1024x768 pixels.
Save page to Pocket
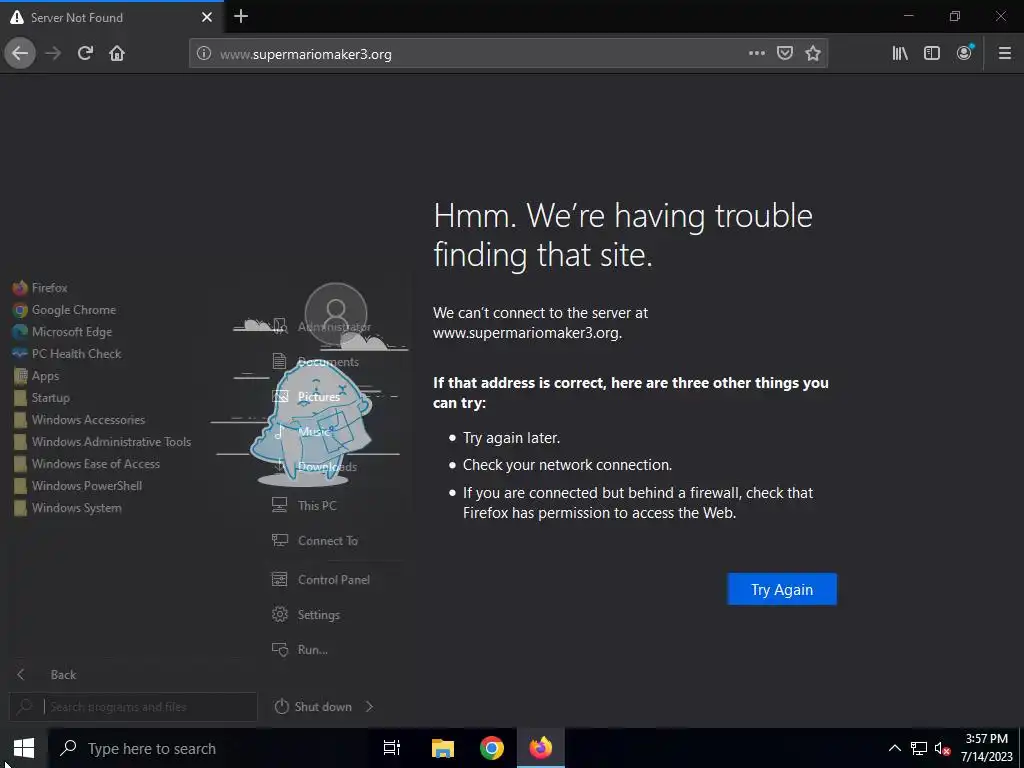785,54
